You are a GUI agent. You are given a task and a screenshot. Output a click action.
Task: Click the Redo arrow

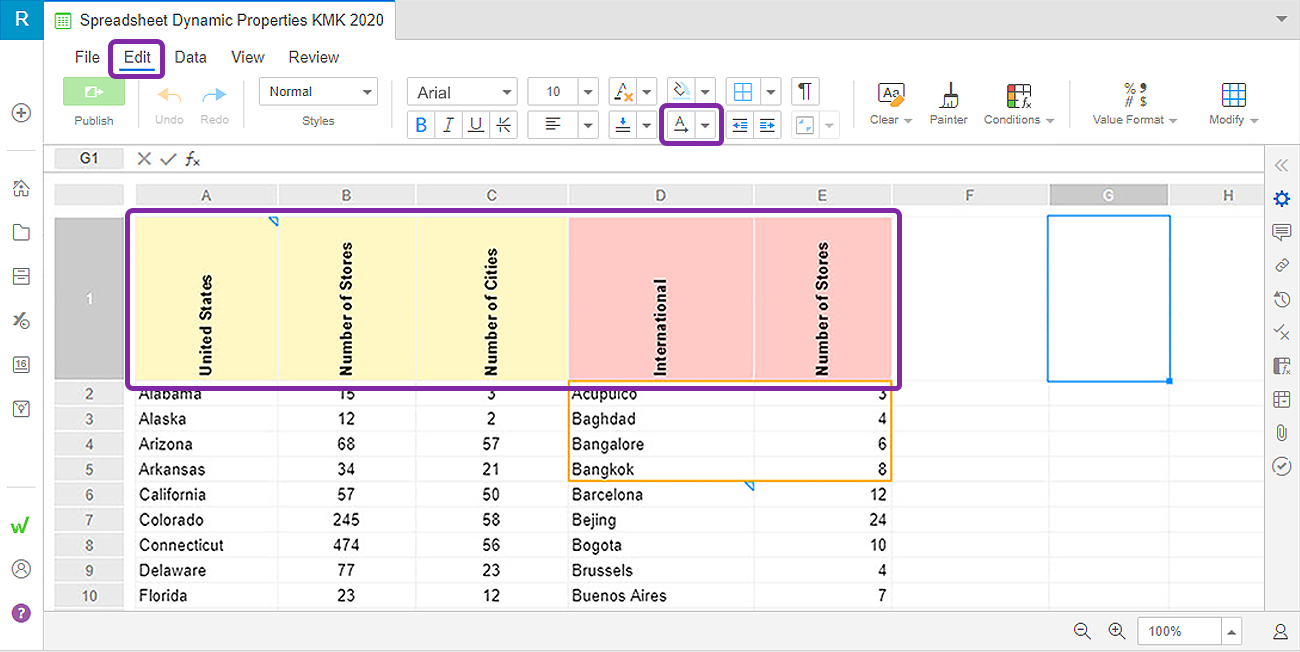pyautogui.click(x=214, y=95)
